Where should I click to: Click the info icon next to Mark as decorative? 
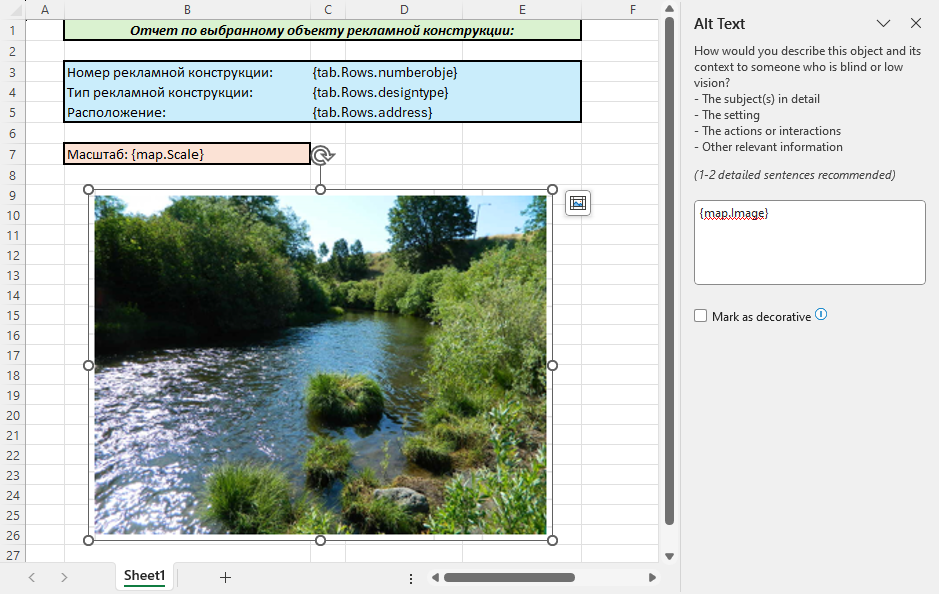tap(821, 315)
